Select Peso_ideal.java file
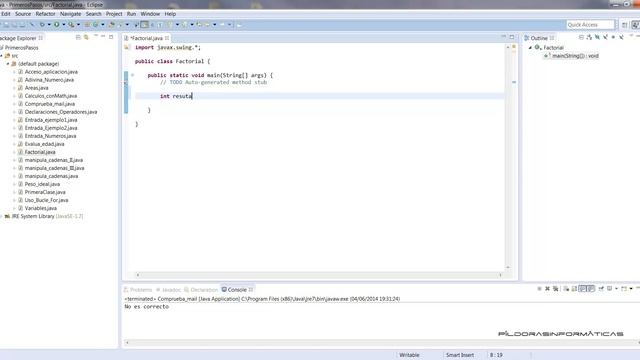Viewport: 640px width, 360px height. (x=42, y=184)
